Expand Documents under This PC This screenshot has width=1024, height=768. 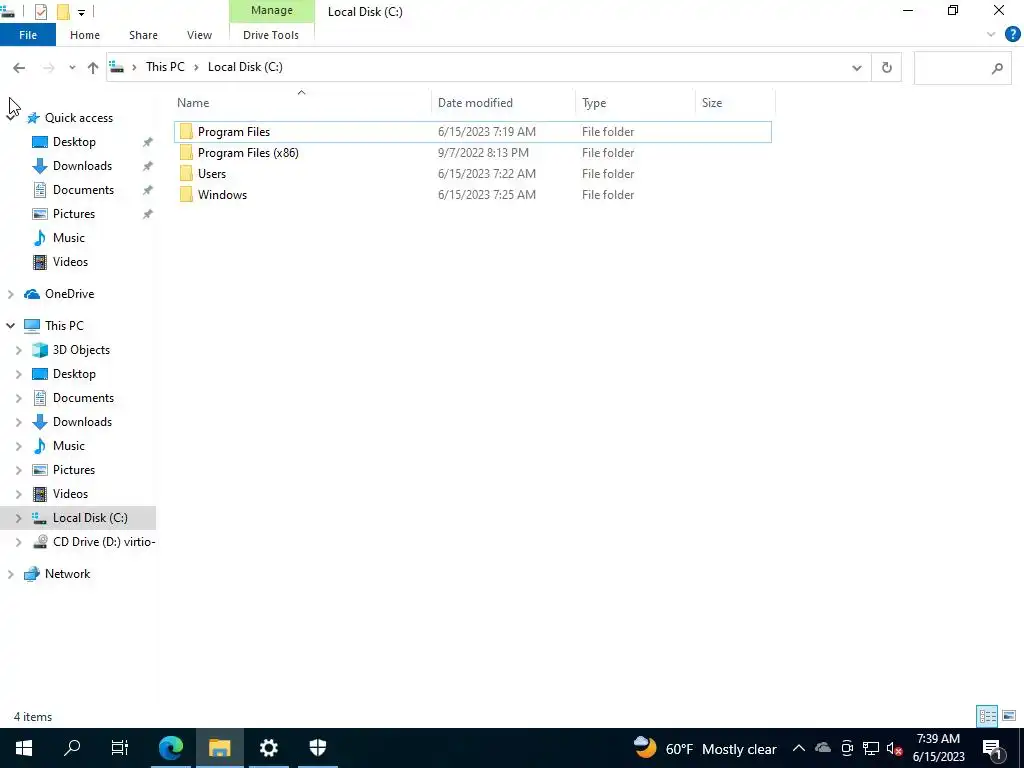[x=18, y=398]
